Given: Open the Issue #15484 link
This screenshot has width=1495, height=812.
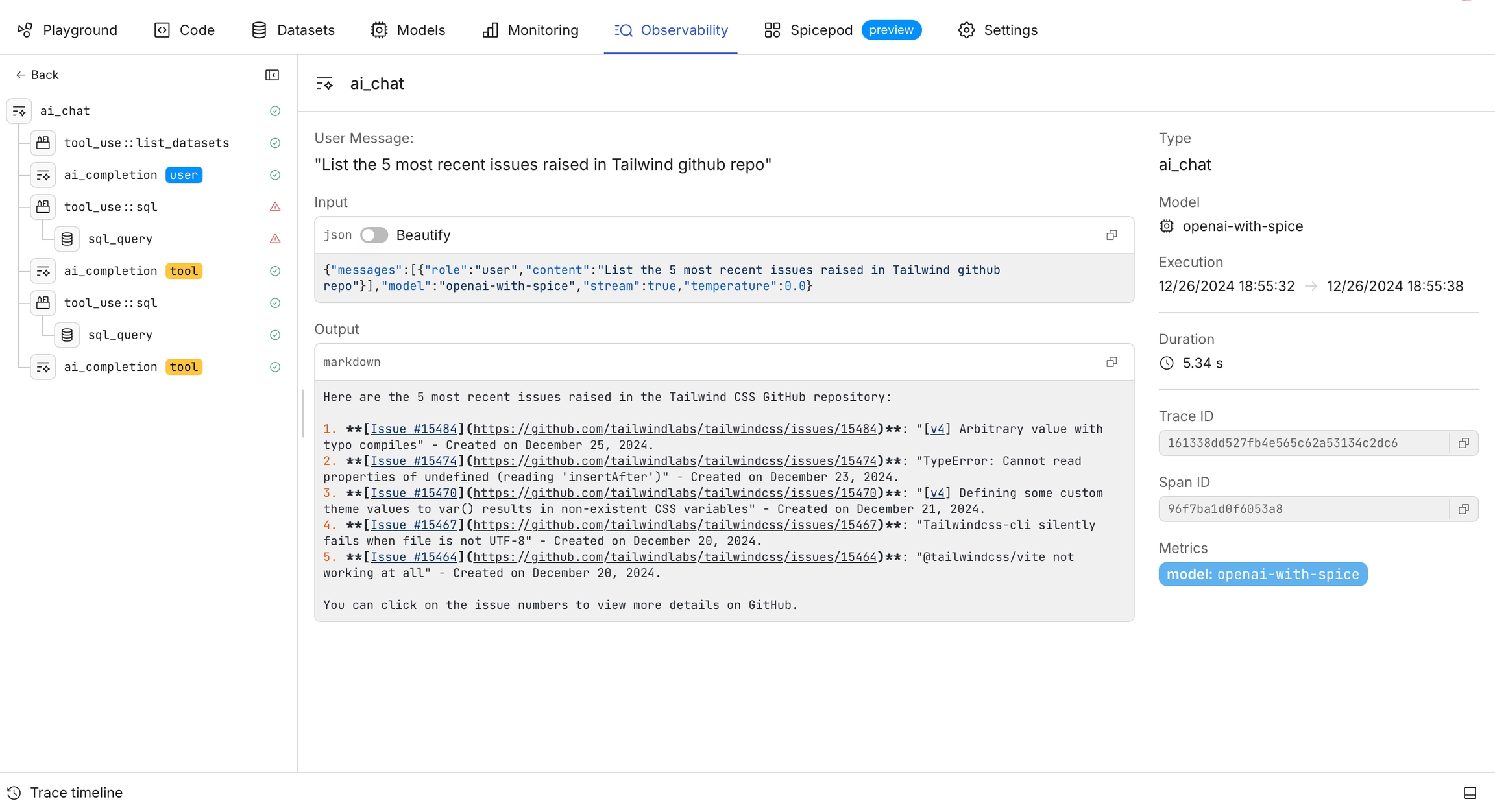Looking at the screenshot, I should pyautogui.click(x=413, y=429).
